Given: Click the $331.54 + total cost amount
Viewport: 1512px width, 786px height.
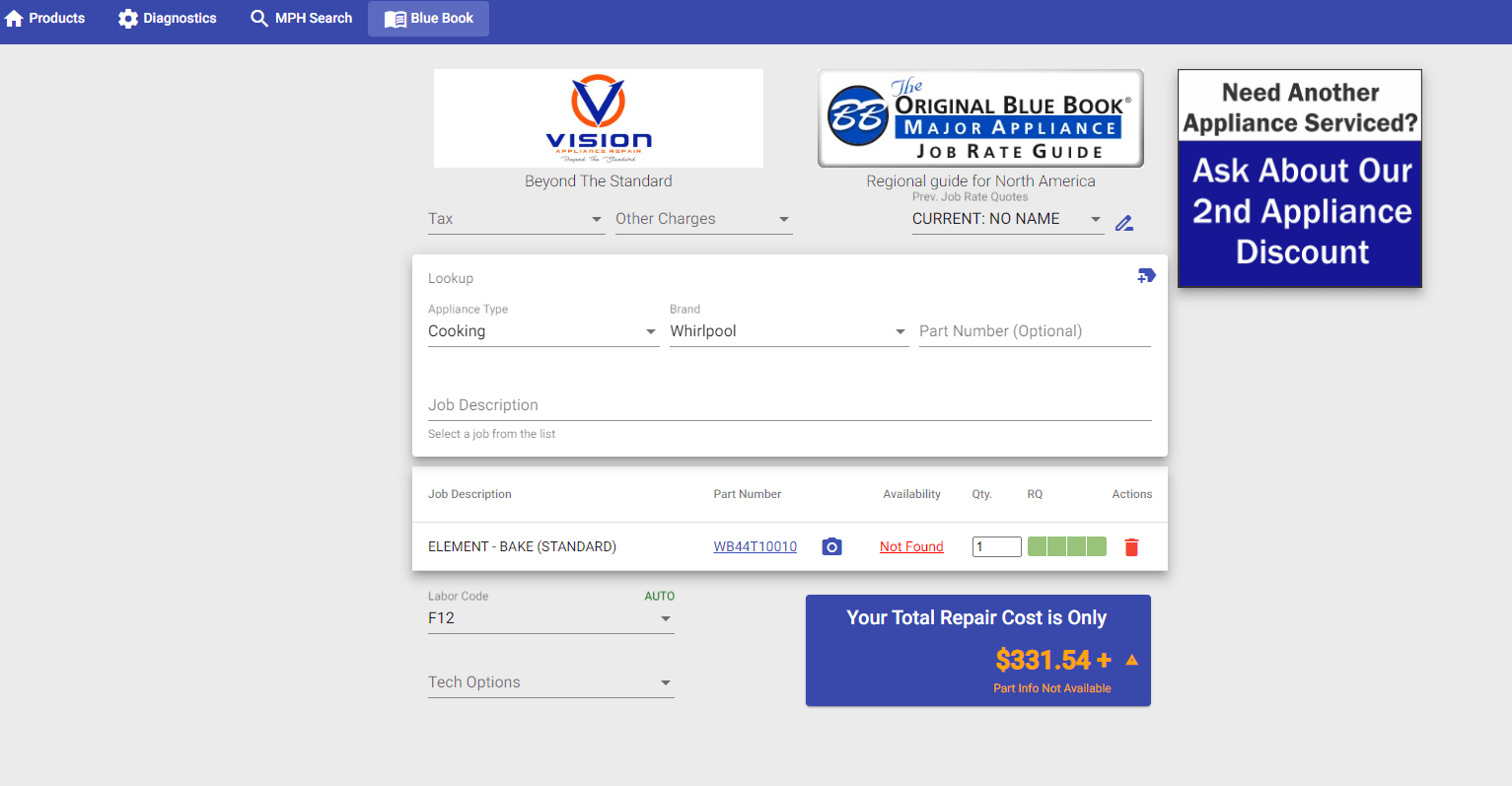Looking at the screenshot, I should point(1053,660).
